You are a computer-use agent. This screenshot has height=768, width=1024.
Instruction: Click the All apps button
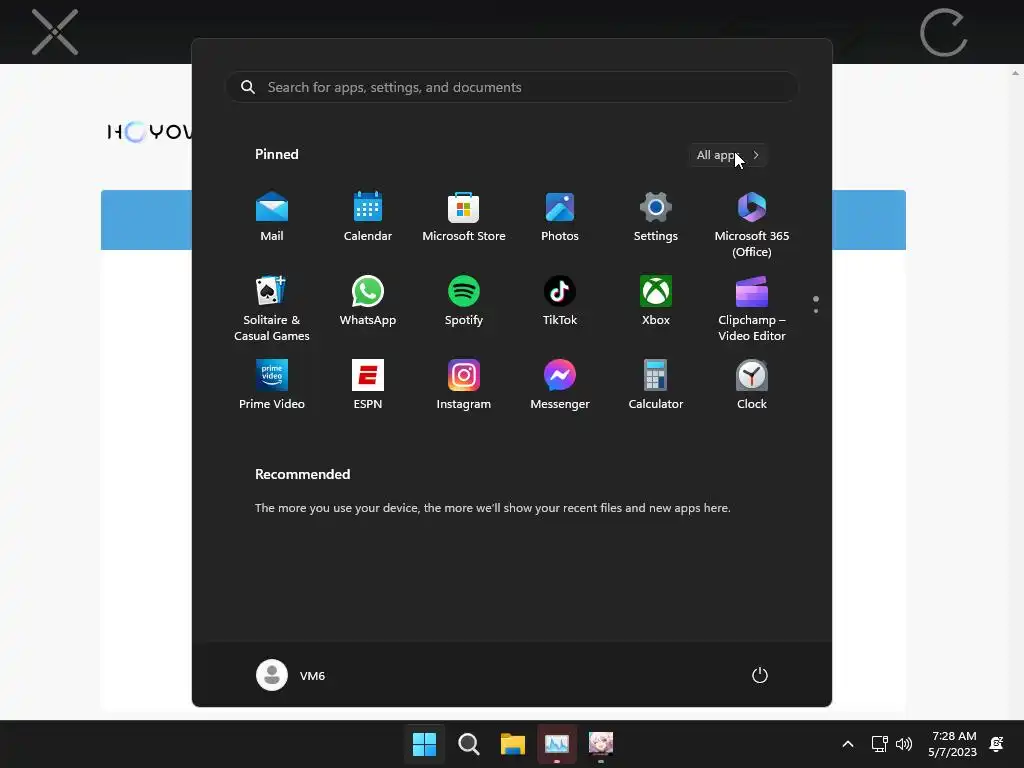click(x=728, y=155)
